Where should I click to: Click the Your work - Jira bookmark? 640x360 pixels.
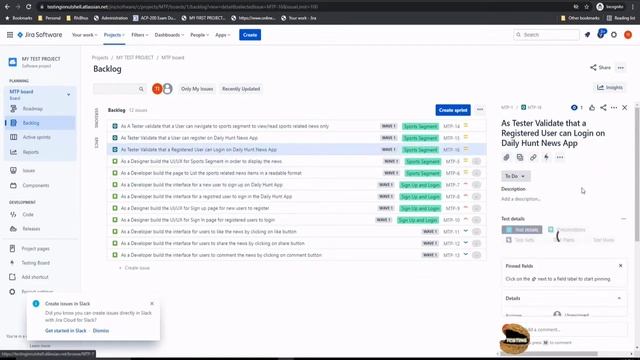pos(299,18)
